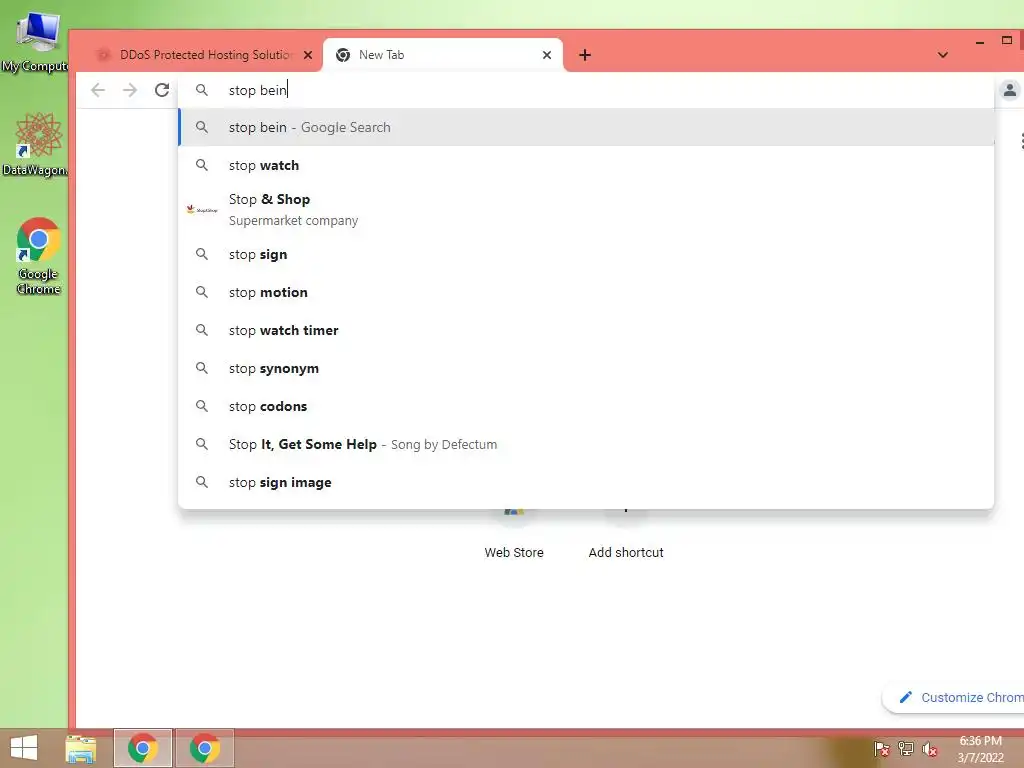Open the DataWagon desktop shortcut
Viewport: 1024px width, 768px height.
pyautogui.click(x=37, y=145)
